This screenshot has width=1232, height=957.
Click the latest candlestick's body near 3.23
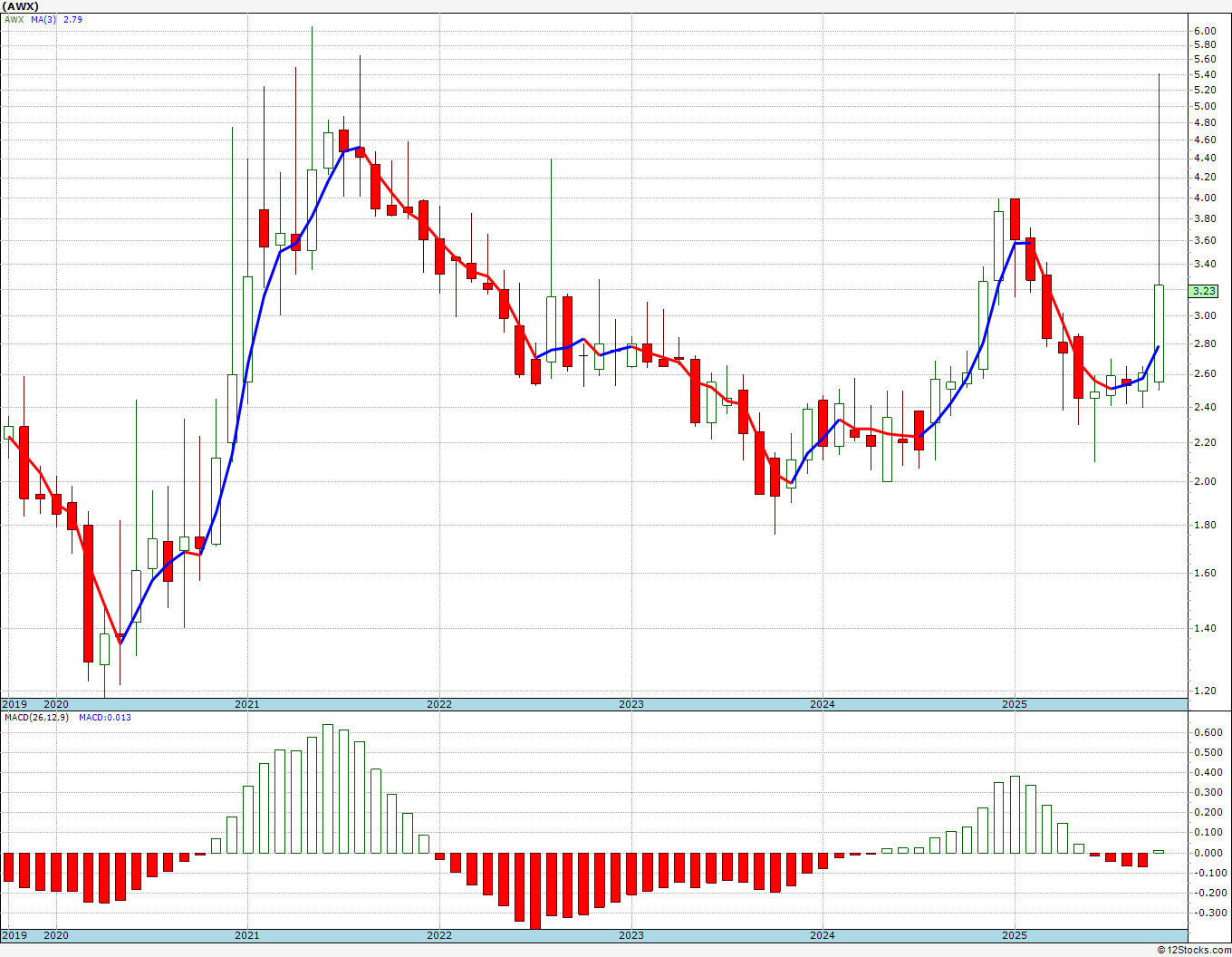1159,333
